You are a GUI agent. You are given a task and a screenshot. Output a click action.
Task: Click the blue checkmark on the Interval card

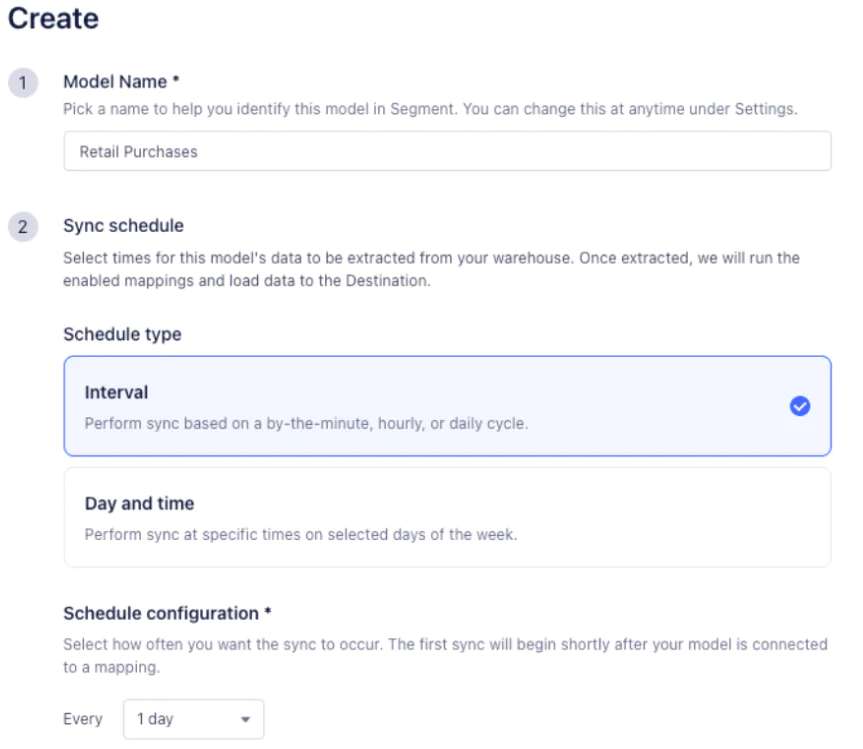pyautogui.click(x=799, y=406)
